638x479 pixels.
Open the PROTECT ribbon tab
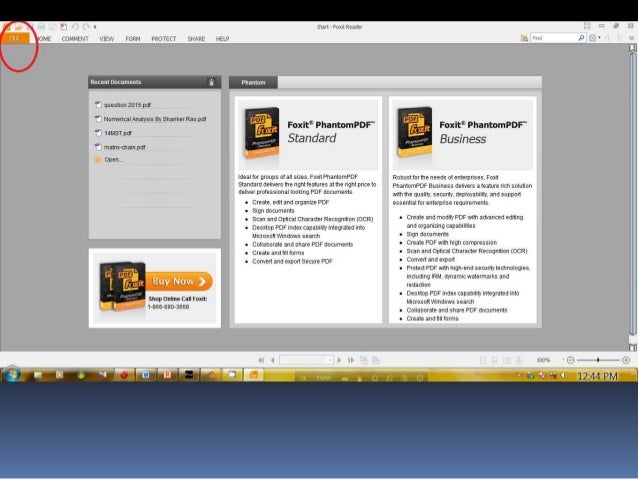point(164,39)
